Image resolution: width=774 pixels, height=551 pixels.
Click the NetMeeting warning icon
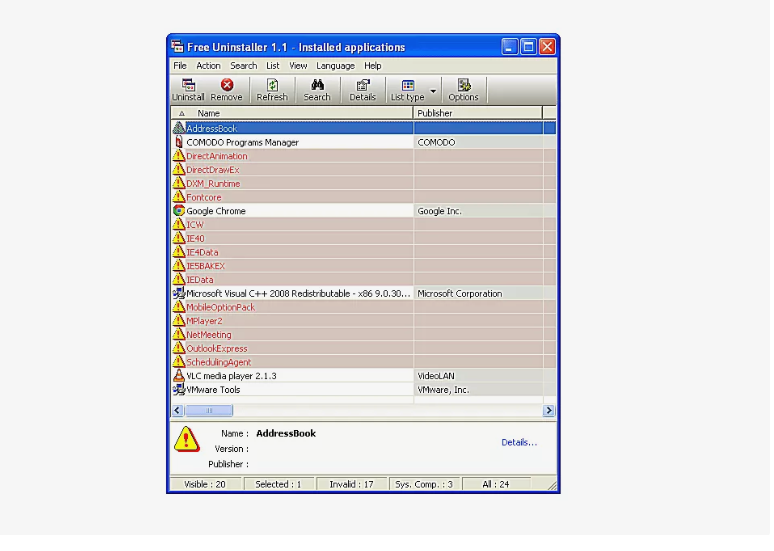point(179,335)
